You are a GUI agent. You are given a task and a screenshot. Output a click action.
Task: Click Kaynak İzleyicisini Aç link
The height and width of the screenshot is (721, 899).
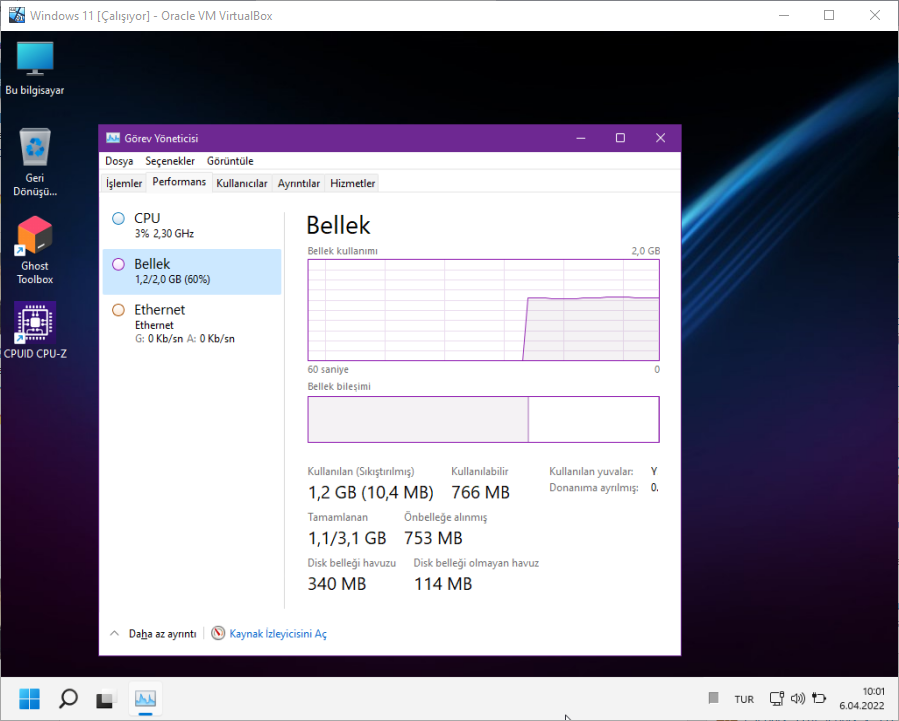pyautogui.click(x=278, y=633)
